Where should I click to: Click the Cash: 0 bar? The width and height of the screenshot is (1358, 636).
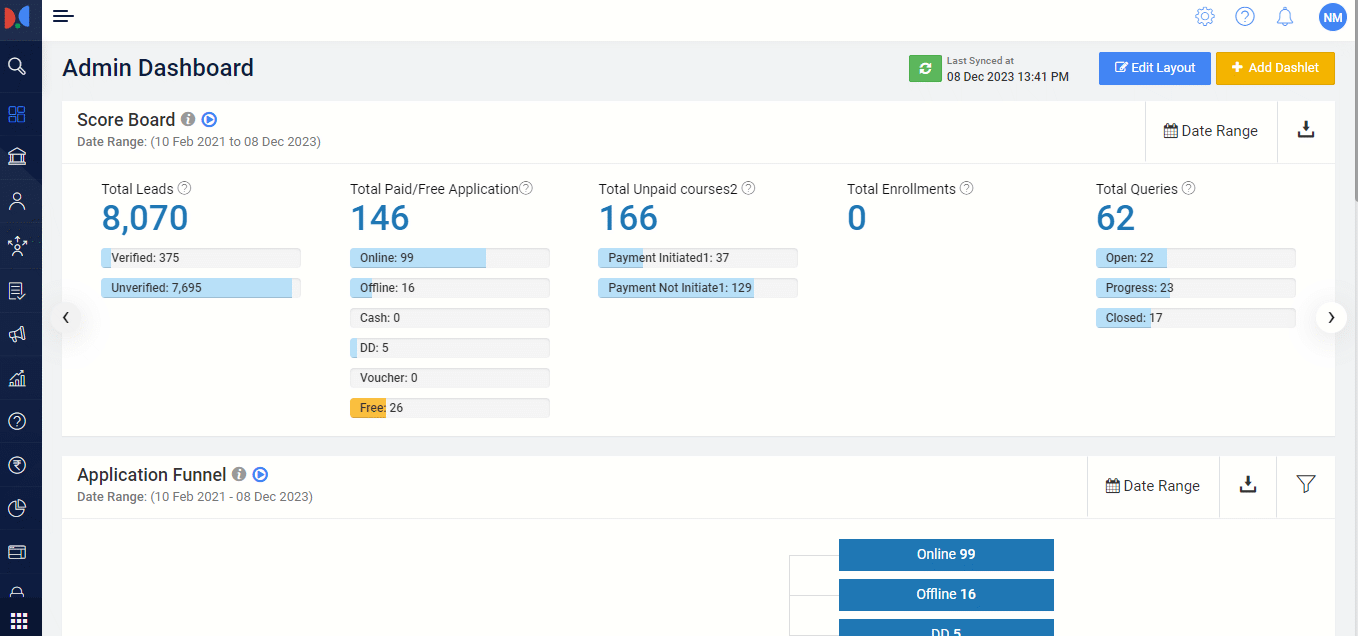450,318
